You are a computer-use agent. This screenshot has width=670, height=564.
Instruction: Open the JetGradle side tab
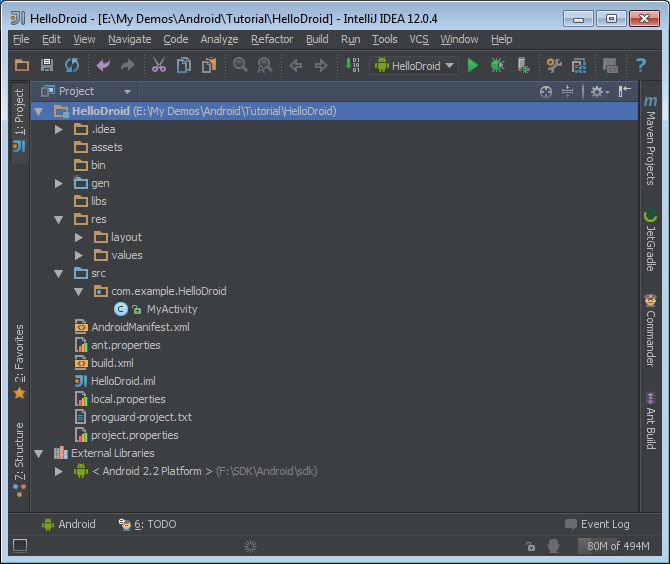pyautogui.click(x=650, y=240)
